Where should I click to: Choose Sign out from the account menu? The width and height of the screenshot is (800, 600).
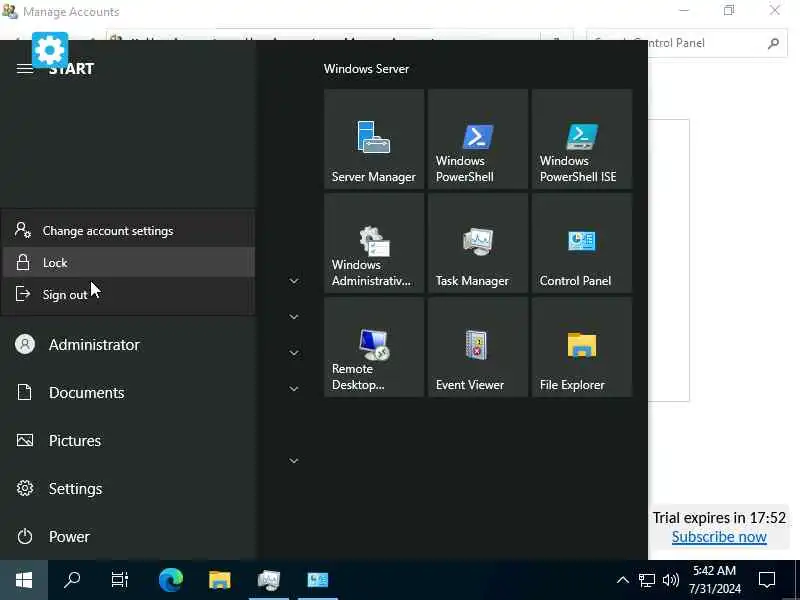coord(128,294)
